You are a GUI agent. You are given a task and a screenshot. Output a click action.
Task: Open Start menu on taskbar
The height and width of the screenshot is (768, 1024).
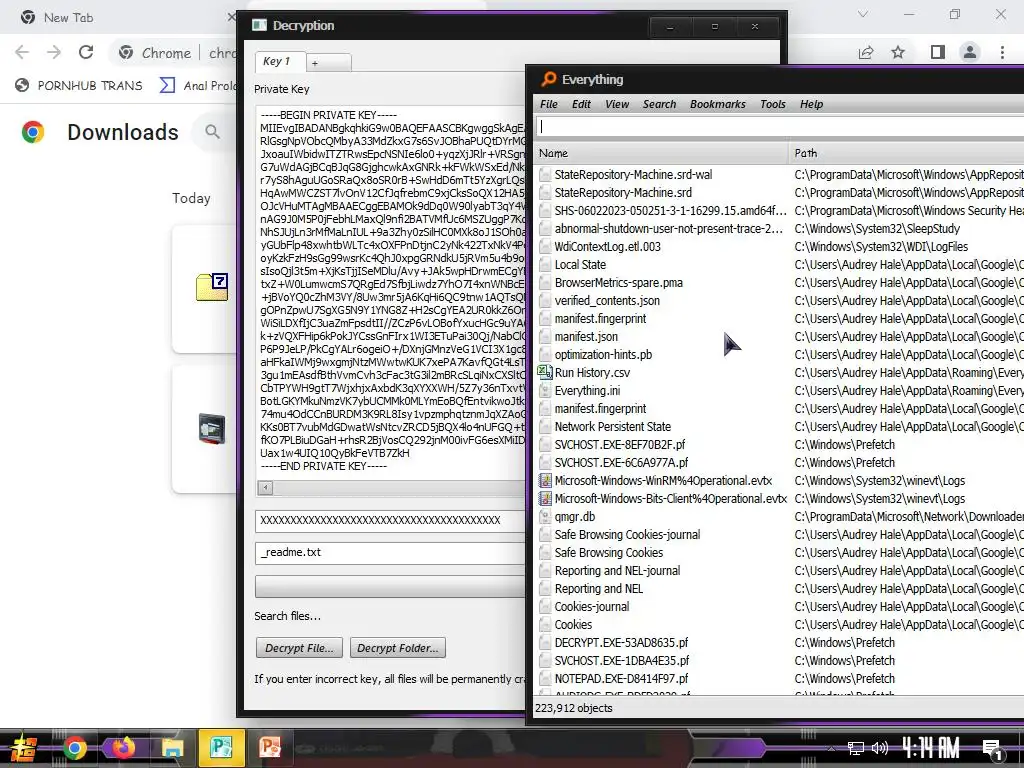tap(24, 748)
